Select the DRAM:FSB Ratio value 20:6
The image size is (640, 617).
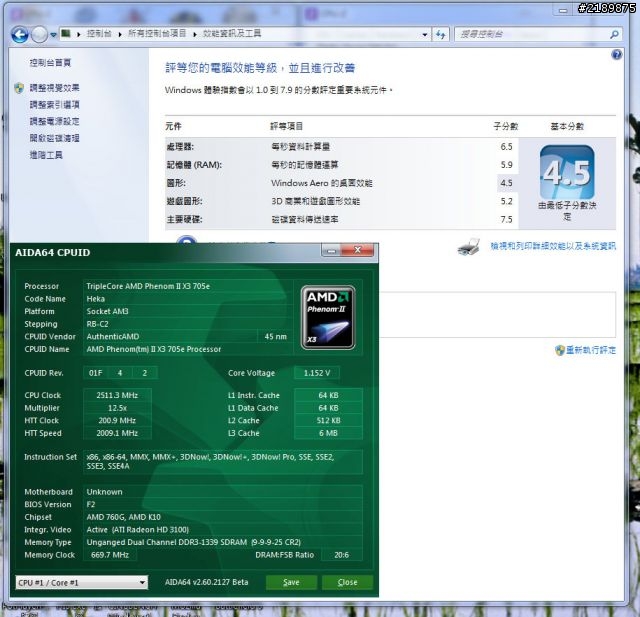[342, 555]
